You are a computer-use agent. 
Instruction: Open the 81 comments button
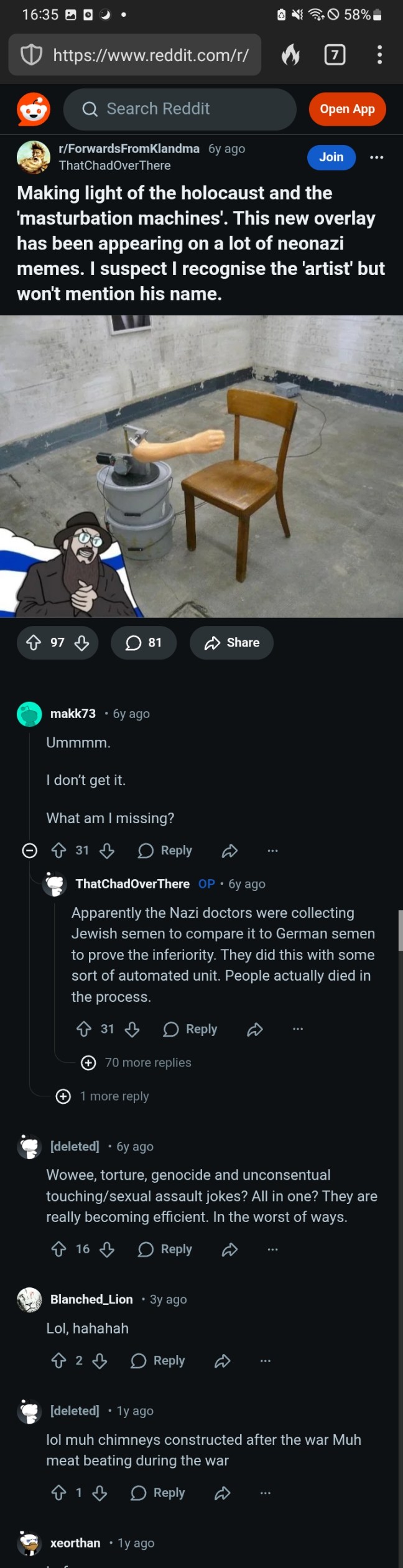click(144, 643)
